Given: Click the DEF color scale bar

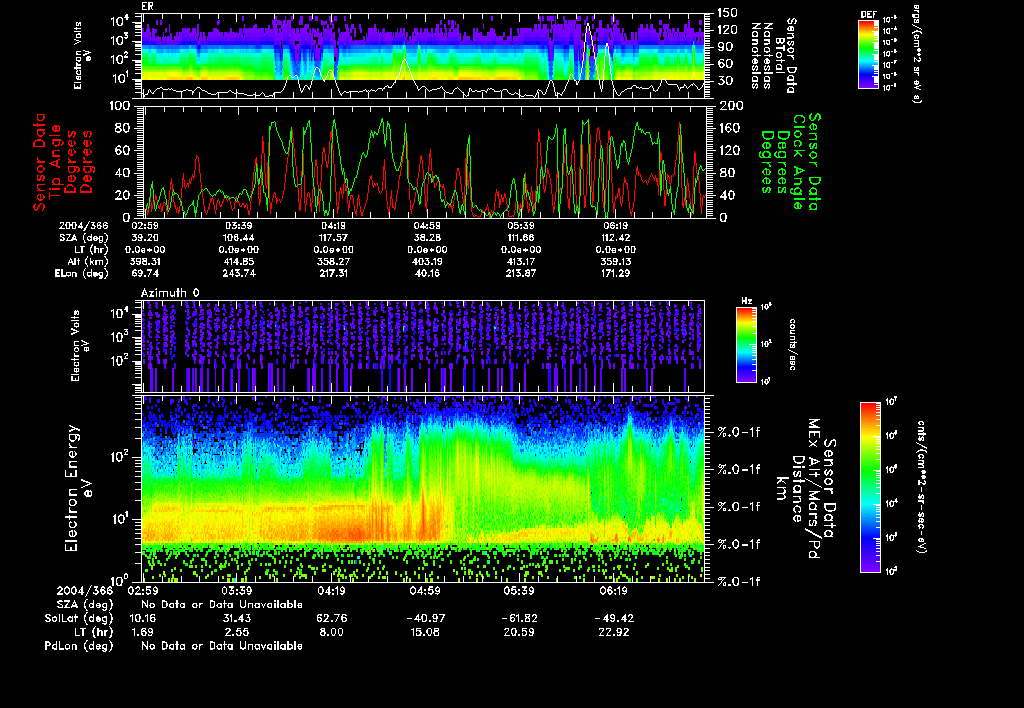Looking at the screenshot, I should coord(868,54).
